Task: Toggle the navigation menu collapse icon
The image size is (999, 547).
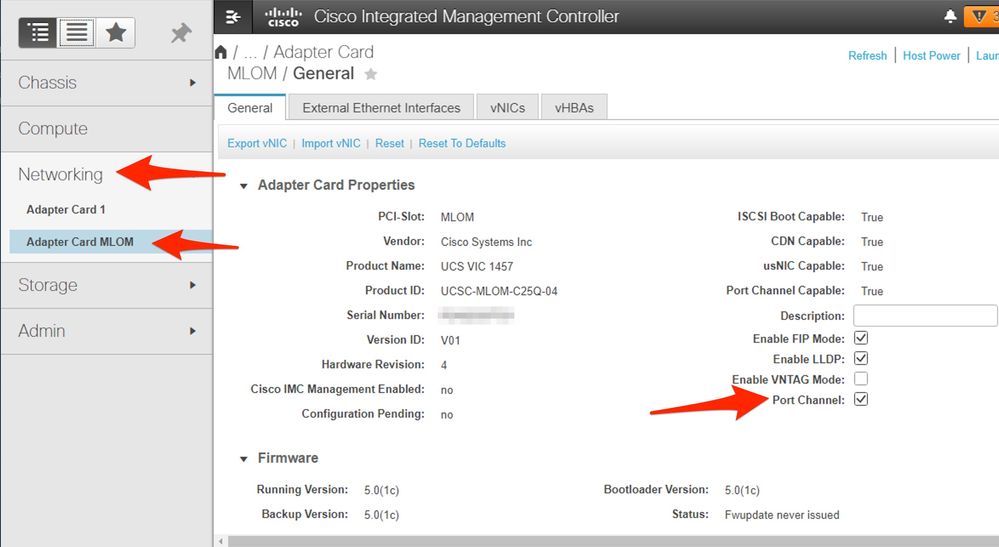Action: [x=233, y=17]
